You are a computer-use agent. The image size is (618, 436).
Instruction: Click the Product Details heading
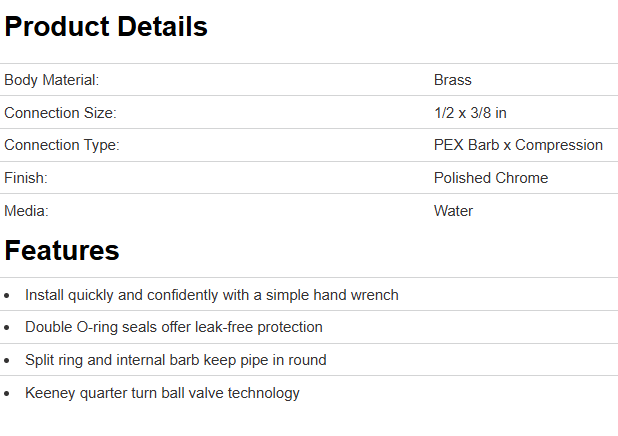pyautogui.click(x=106, y=27)
